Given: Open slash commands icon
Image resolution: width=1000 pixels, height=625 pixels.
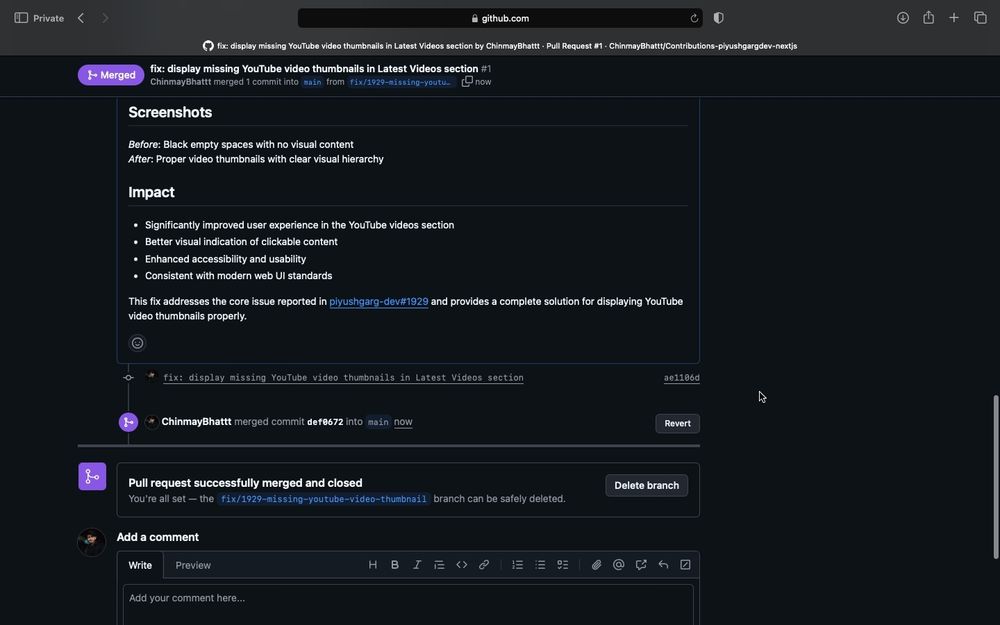Looking at the screenshot, I should (x=686, y=564).
